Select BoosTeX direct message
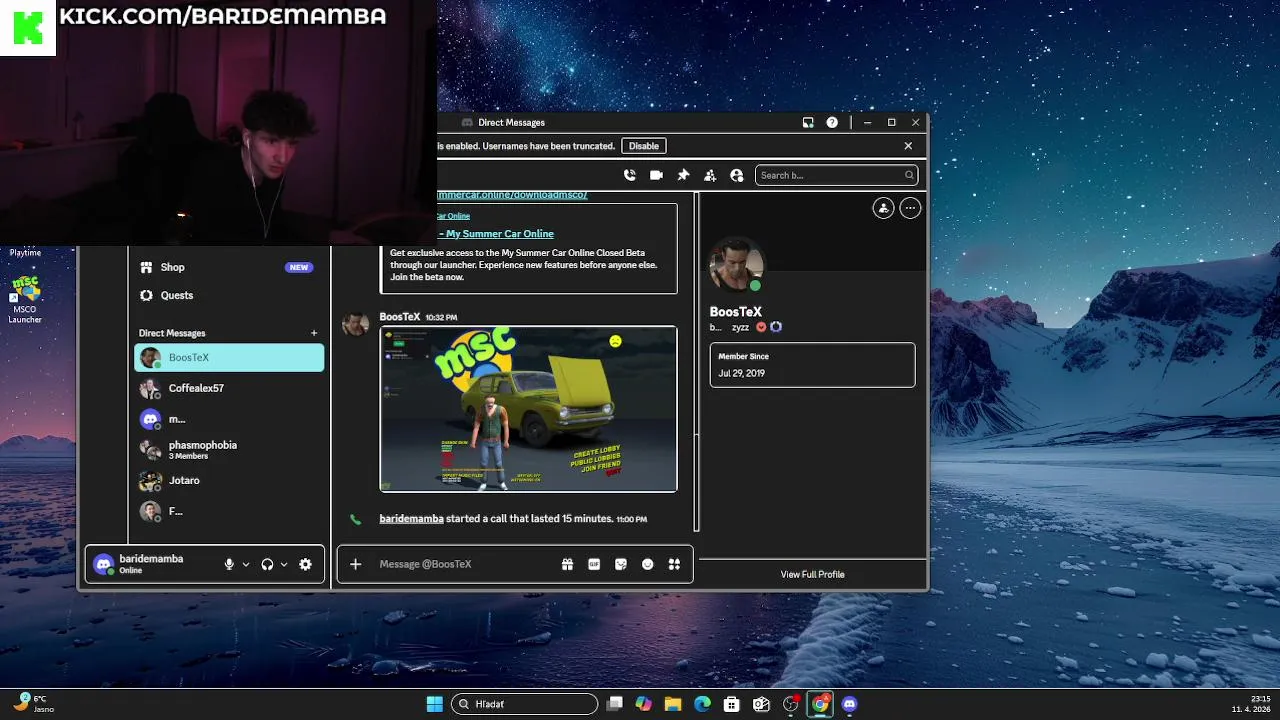 click(229, 357)
